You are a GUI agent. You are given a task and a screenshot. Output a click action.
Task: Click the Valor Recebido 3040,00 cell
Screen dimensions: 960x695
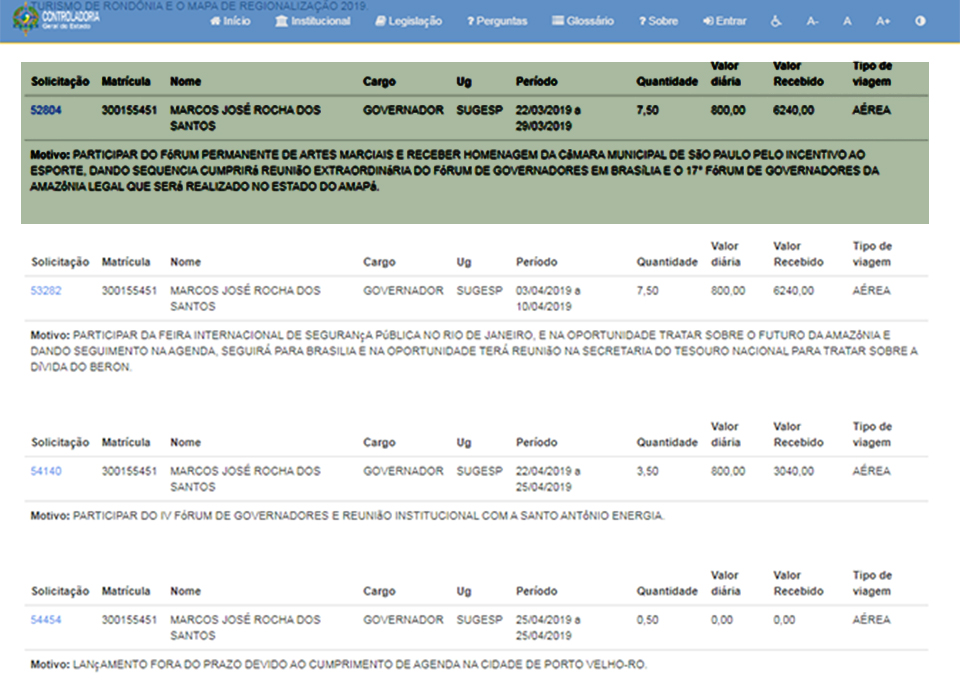(x=793, y=471)
